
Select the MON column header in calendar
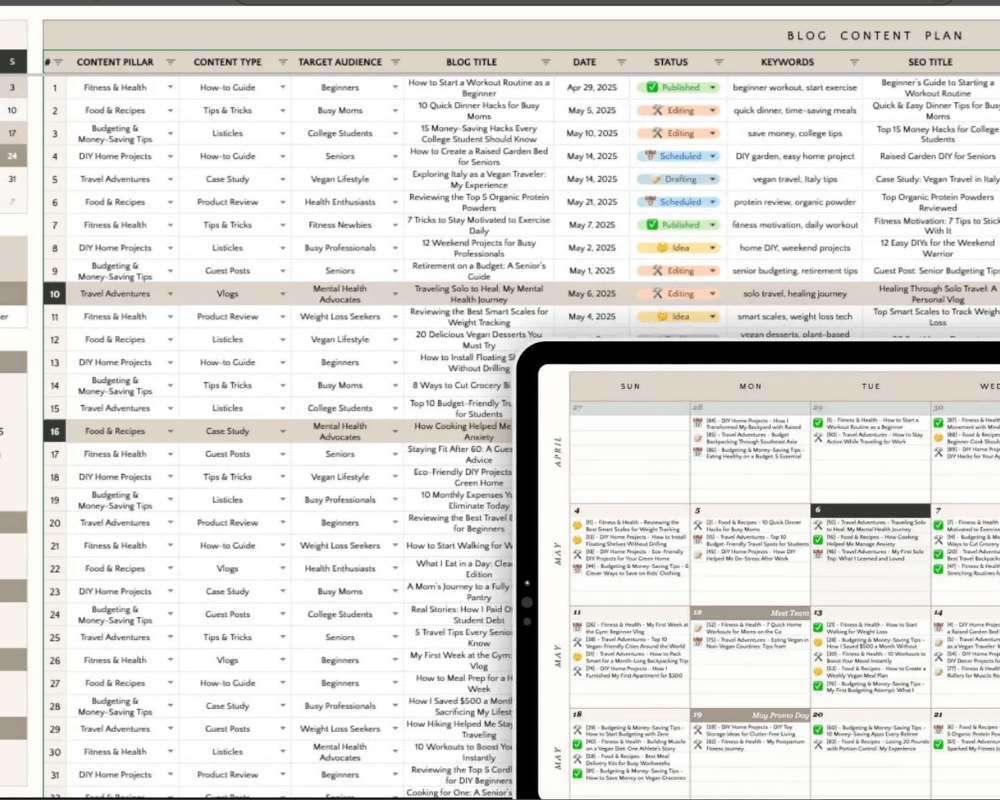click(751, 387)
